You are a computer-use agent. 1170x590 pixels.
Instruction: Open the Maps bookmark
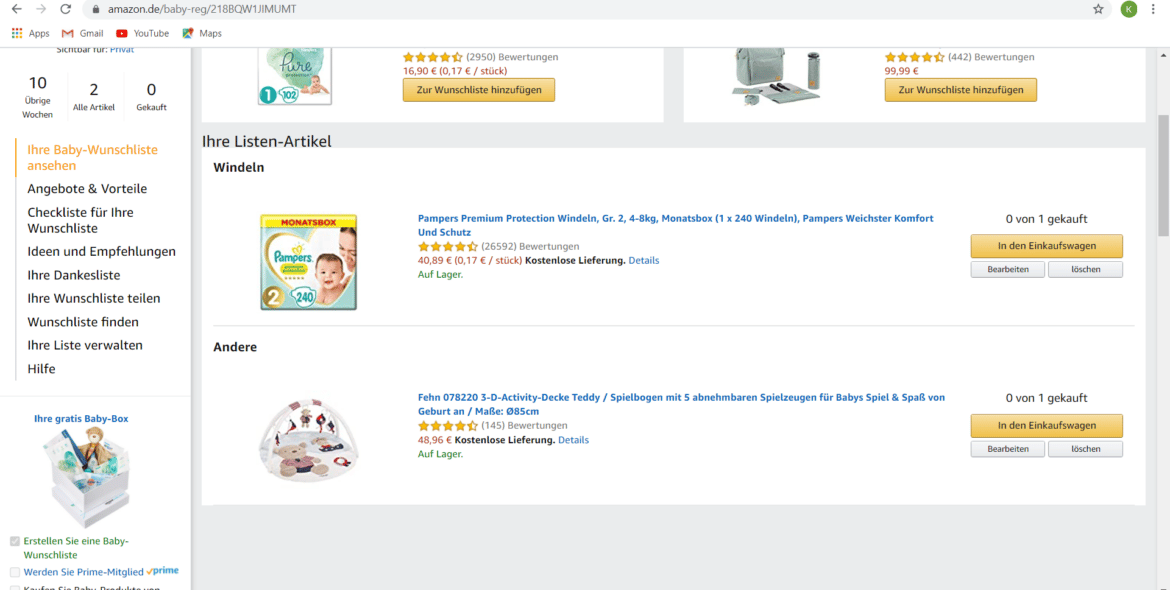[202, 33]
